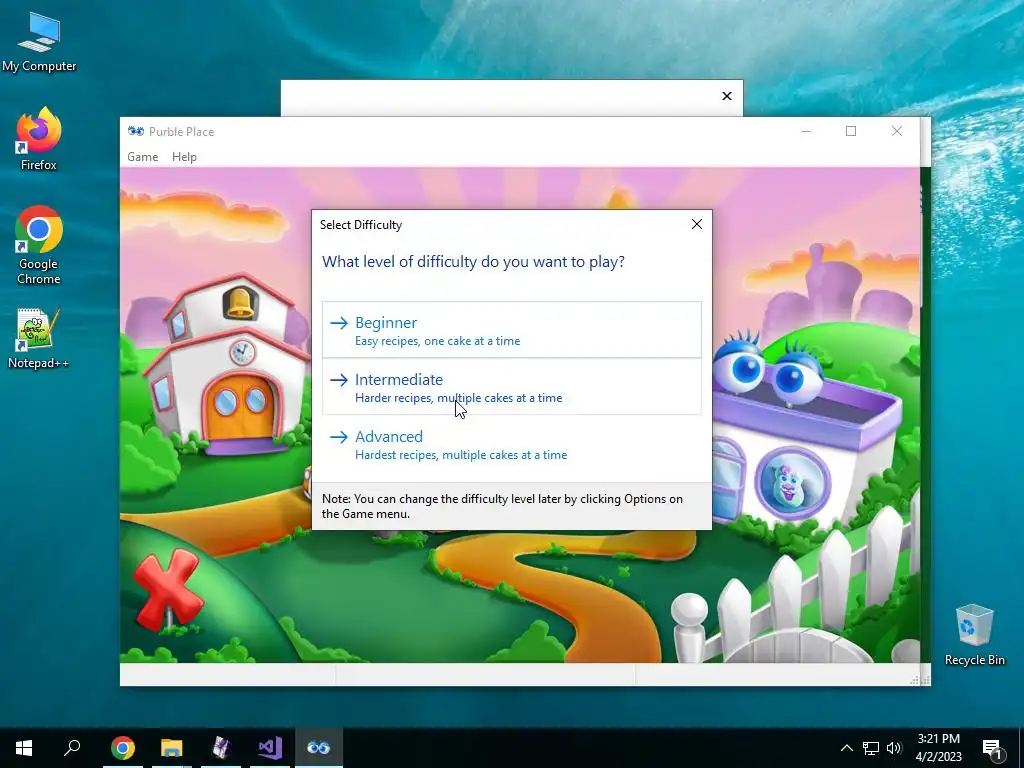Open the Windows Start menu
The width and height of the screenshot is (1024, 768).
24,748
